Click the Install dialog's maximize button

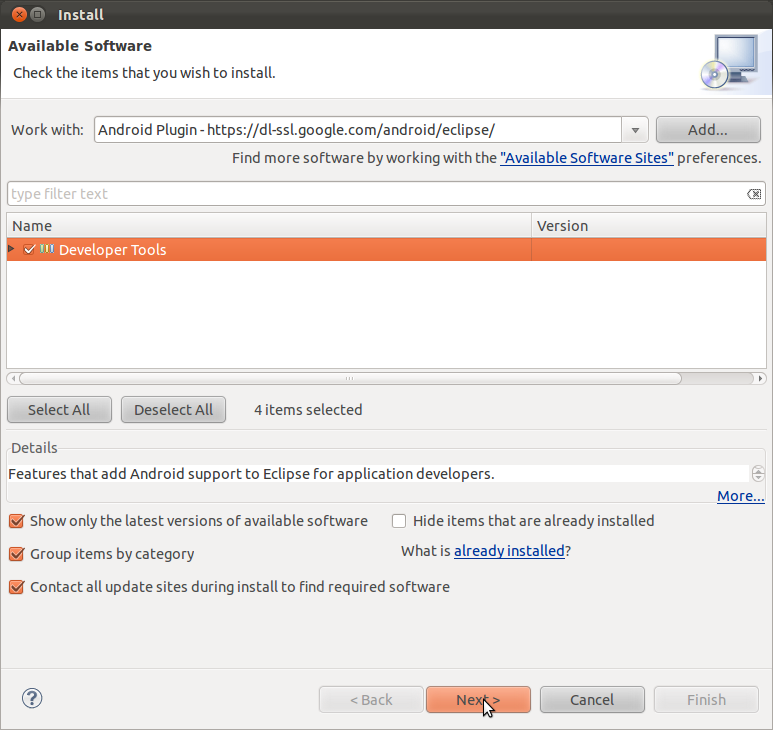[38, 14]
